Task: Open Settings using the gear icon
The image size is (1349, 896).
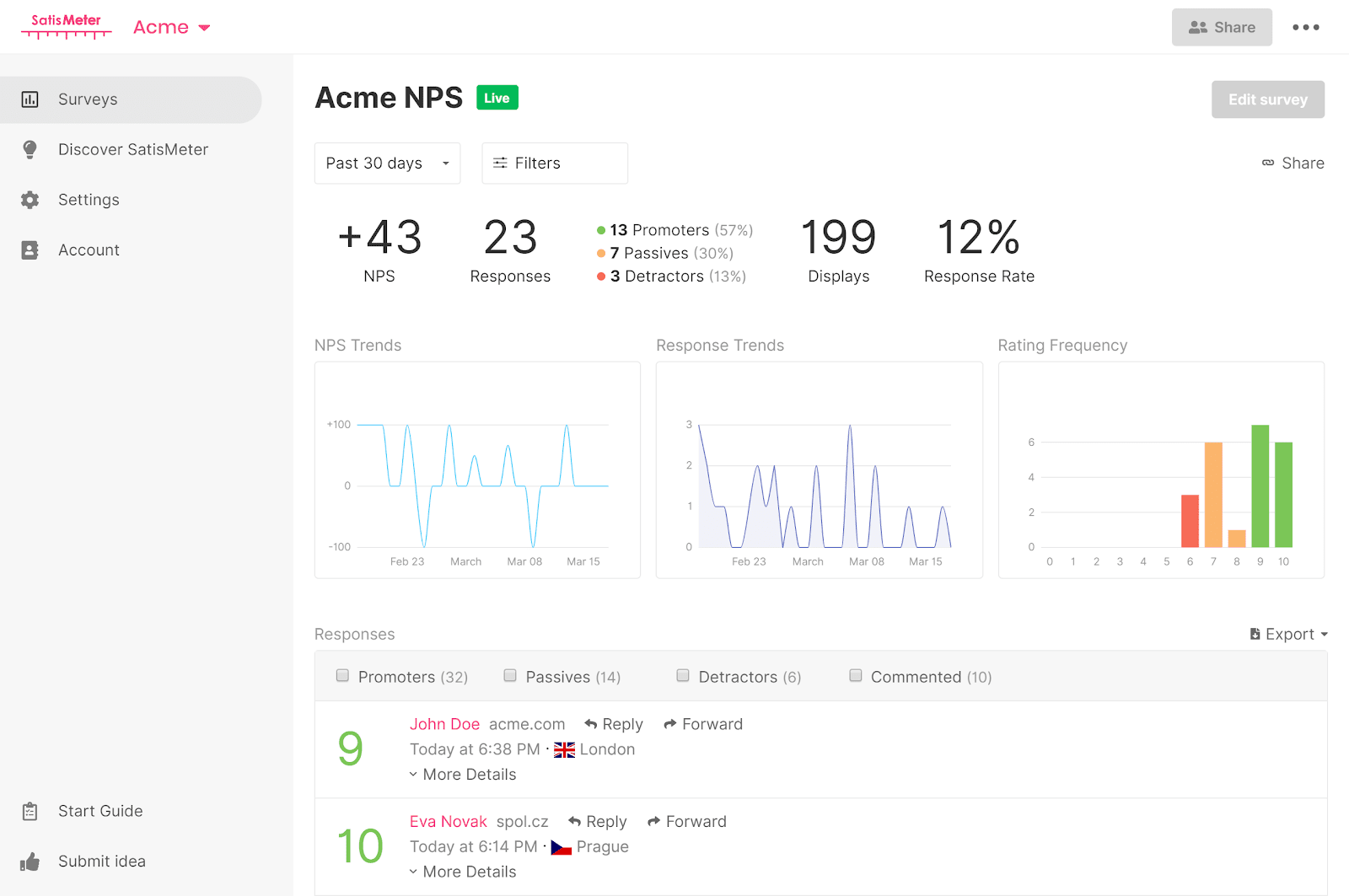Action: [x=30, y=200]
